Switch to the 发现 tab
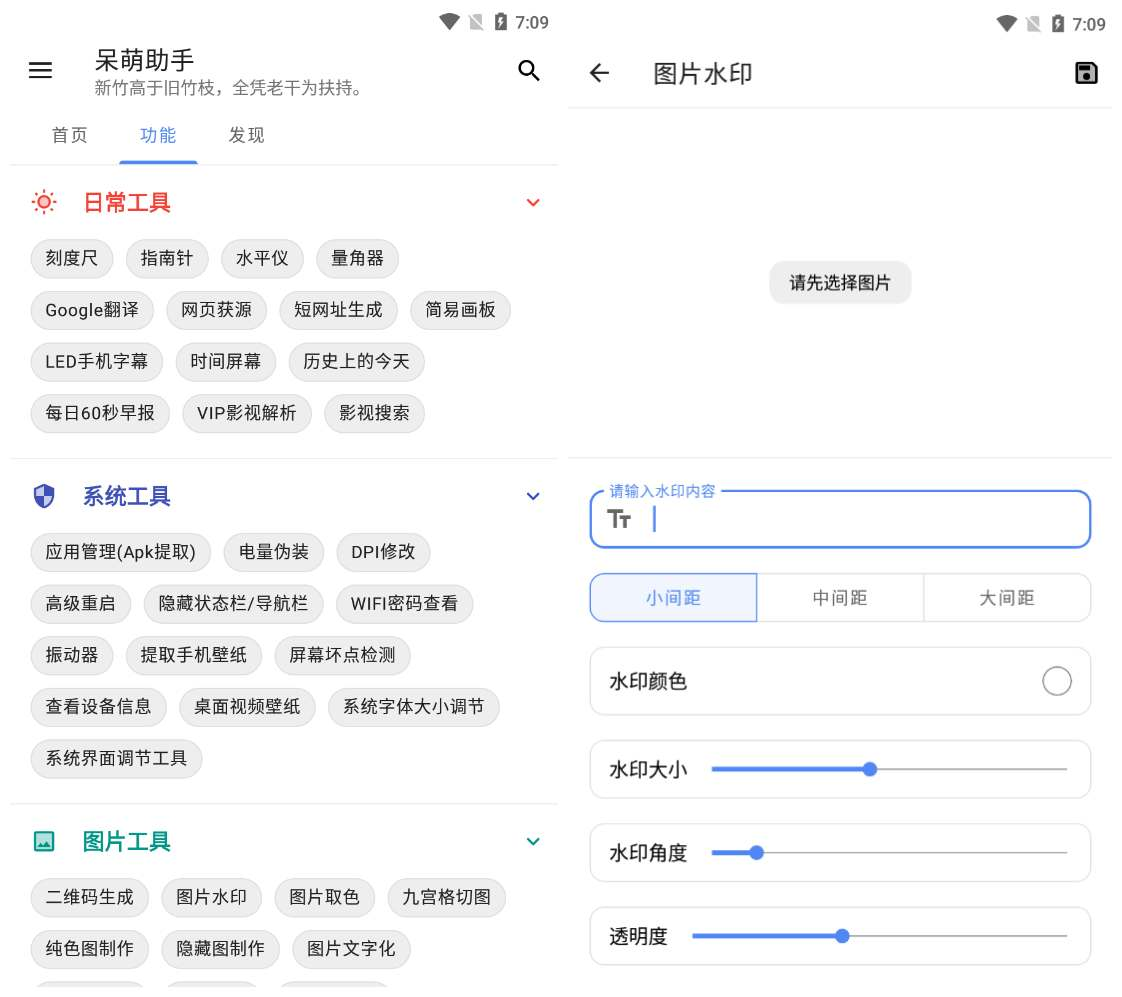Viewport: 1122px width, 997px height. 246,135
